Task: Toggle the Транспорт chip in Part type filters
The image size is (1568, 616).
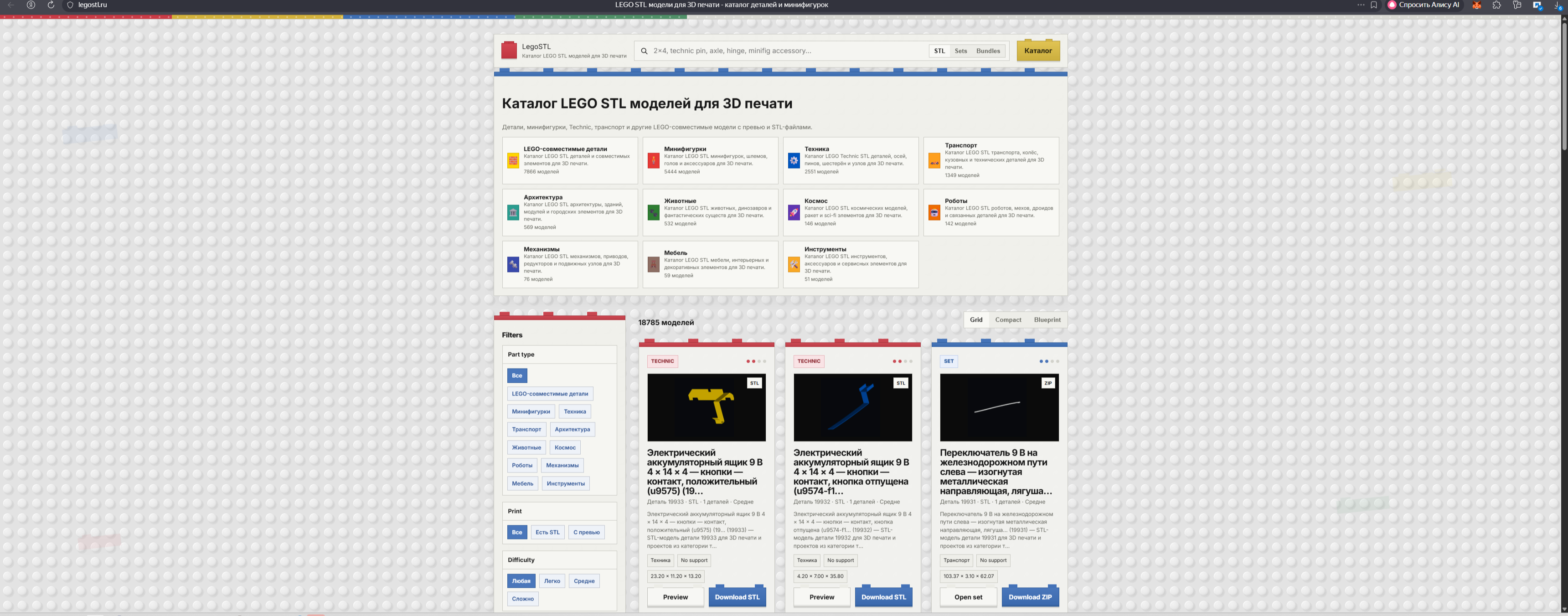Action: [x=526, y=429]
